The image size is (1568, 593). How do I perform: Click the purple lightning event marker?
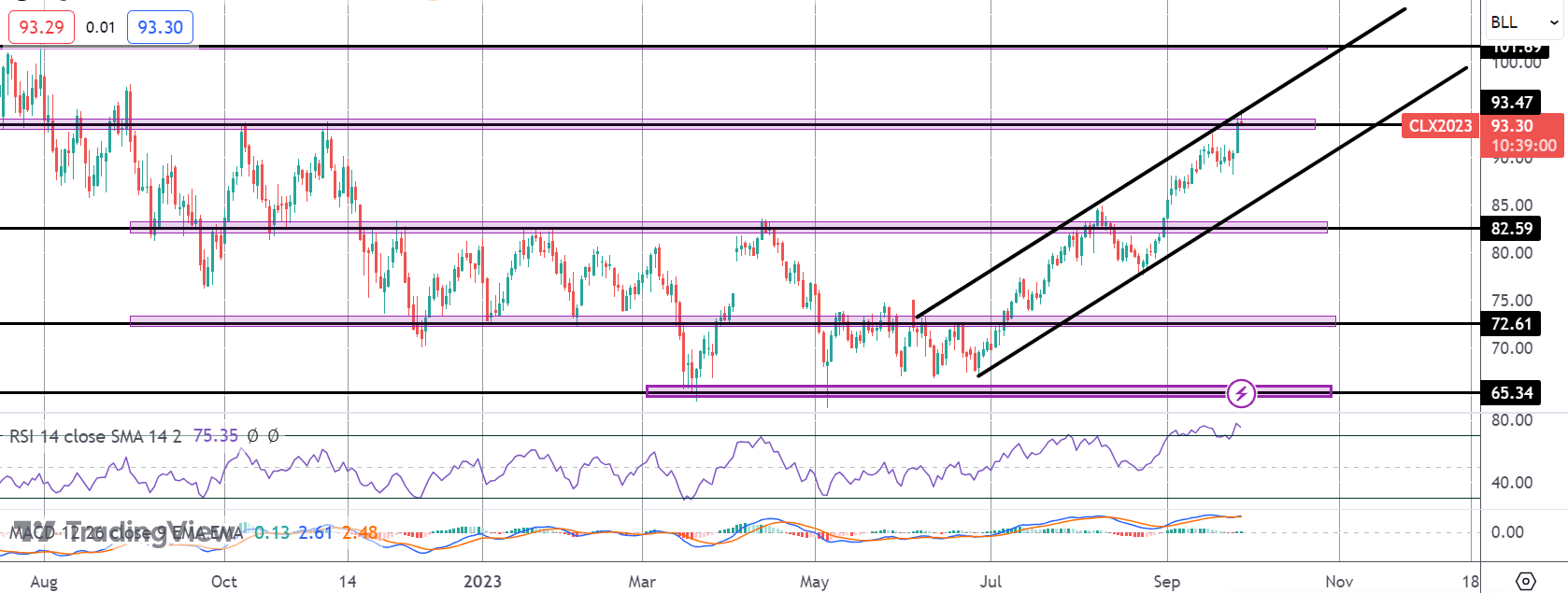point(1241,393)
